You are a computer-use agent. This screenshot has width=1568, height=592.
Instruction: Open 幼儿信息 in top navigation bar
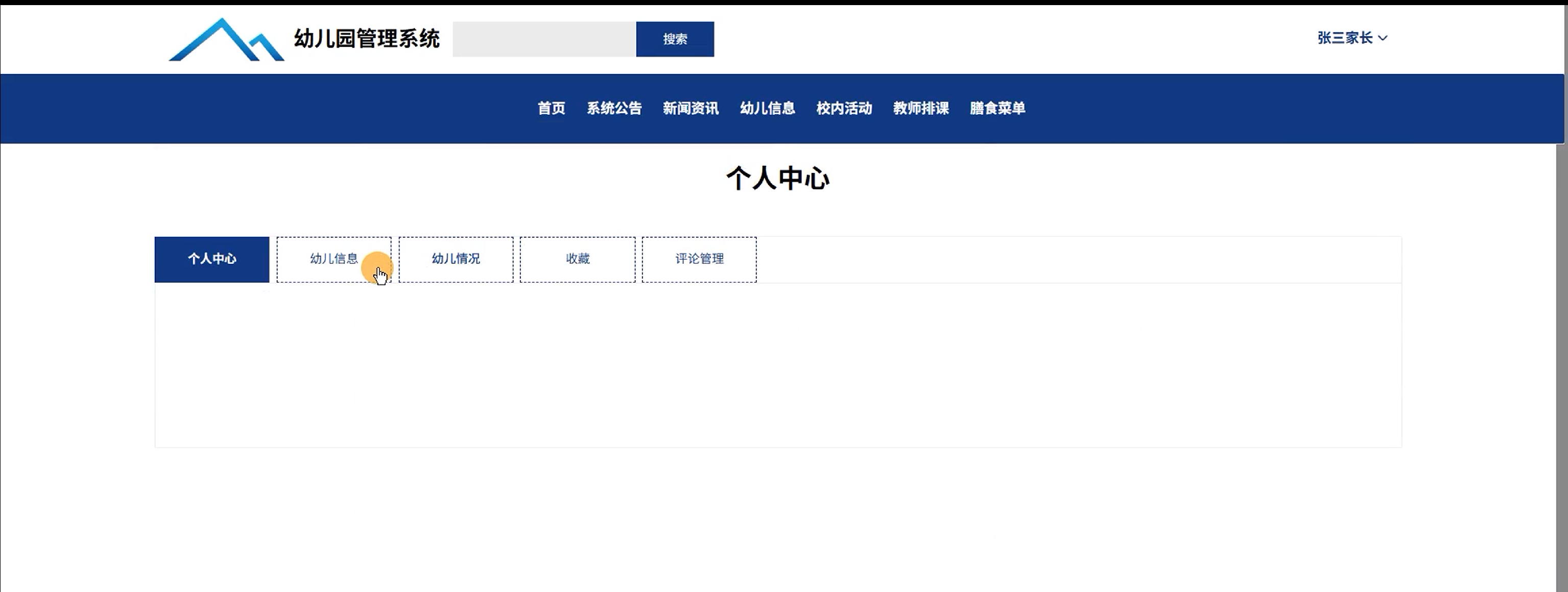point(767,108)
